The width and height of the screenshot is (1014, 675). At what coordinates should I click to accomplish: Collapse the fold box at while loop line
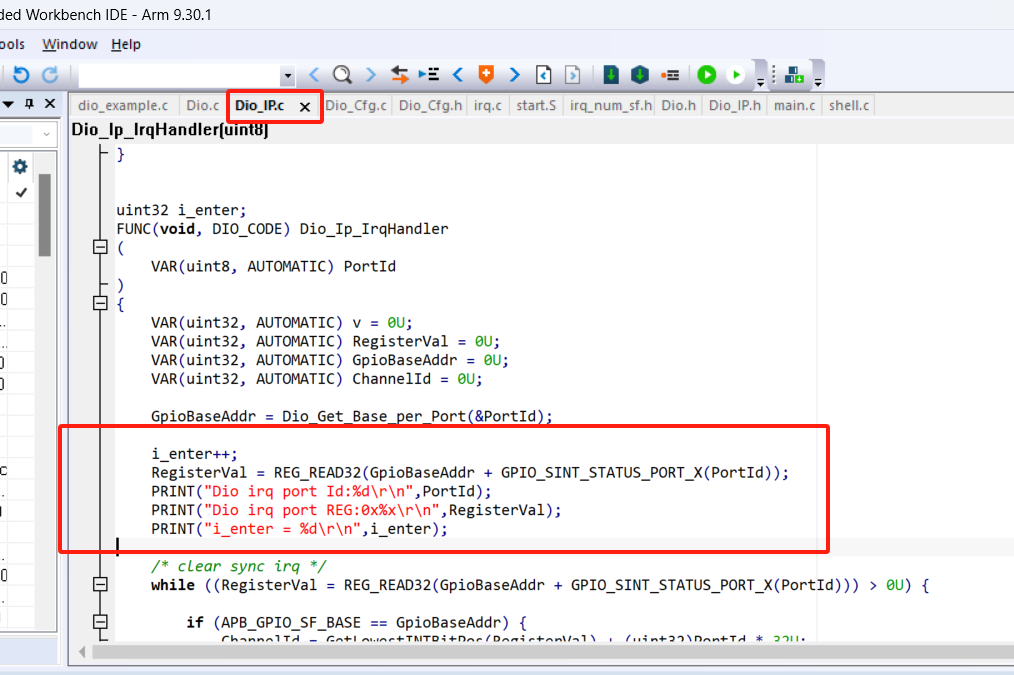[x=99, y=585]
